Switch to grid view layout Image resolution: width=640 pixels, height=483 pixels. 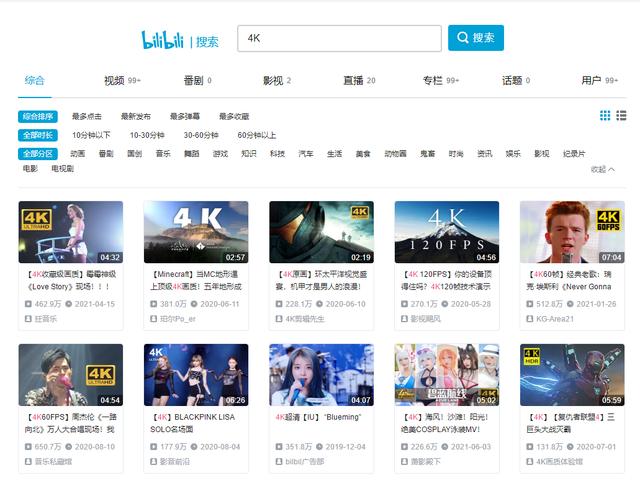point(606,116)
